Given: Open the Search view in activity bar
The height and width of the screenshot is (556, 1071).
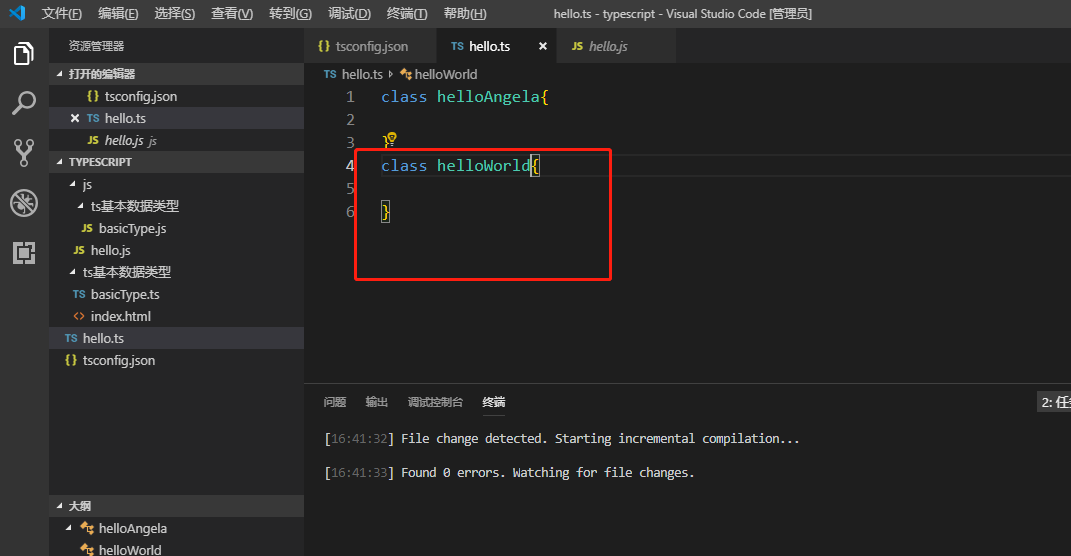Looking at the screenshot, I should (24, 103).
